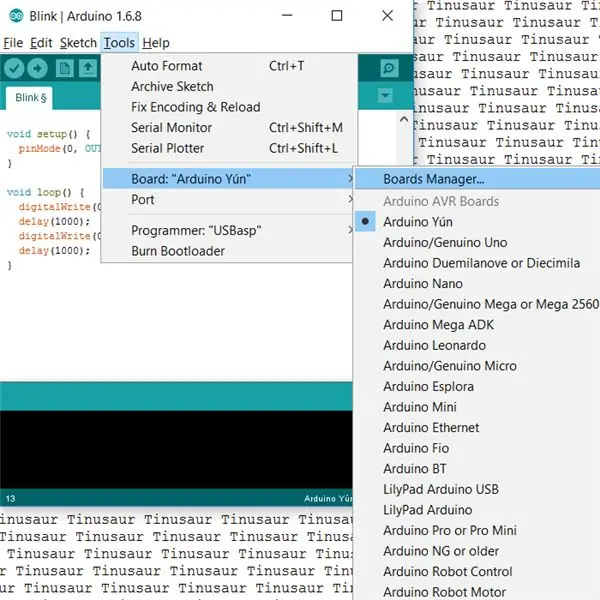
Task: Open the Help menu
Action: 156,43
